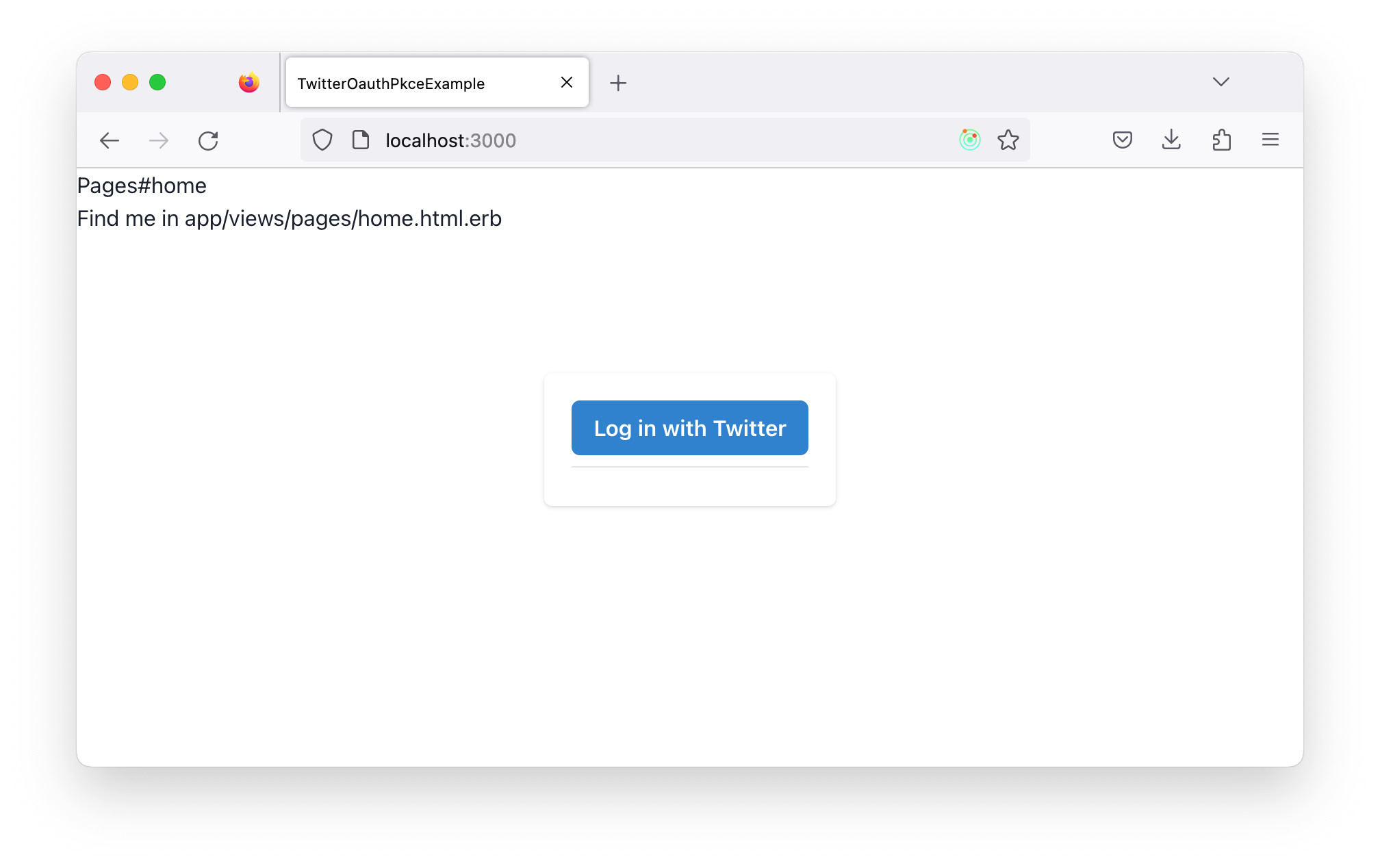Click the Log in with Twitter button
The height and width of the screenshot is (868, 1380).
coord(689,428)
